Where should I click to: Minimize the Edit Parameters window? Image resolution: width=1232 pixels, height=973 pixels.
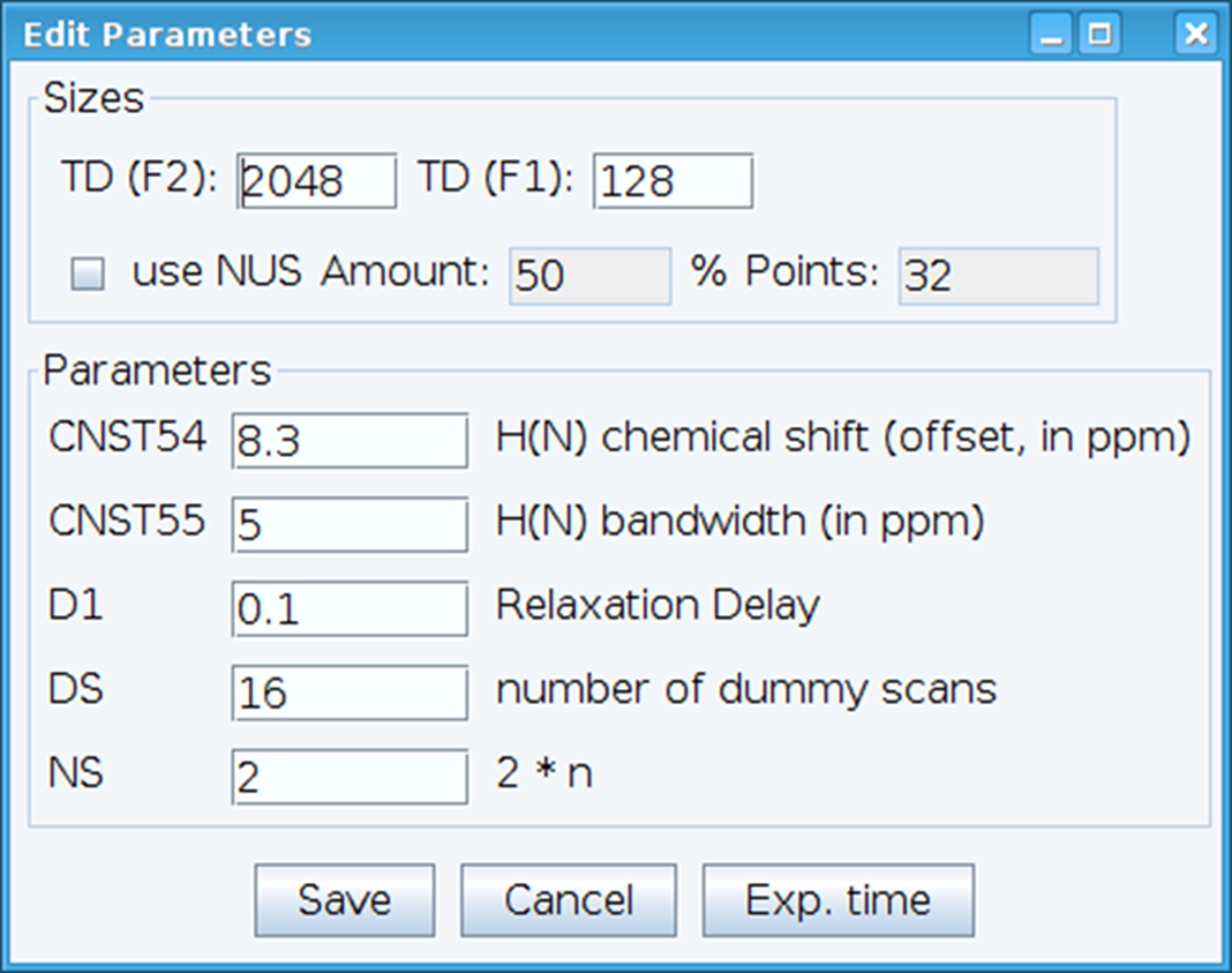coord(1050,34)
